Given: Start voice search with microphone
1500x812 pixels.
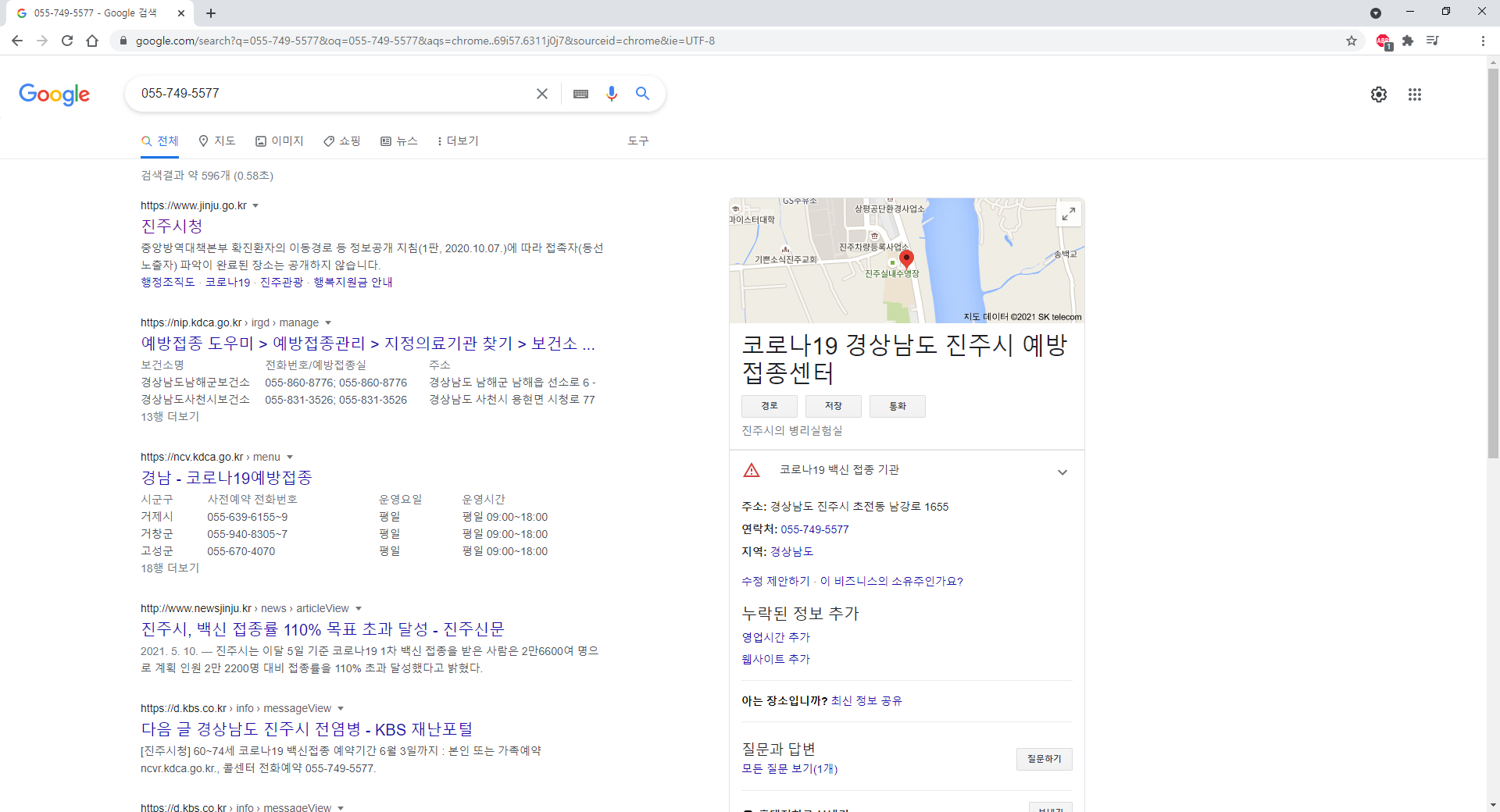Looking at the screenshot, I should 612,94.
